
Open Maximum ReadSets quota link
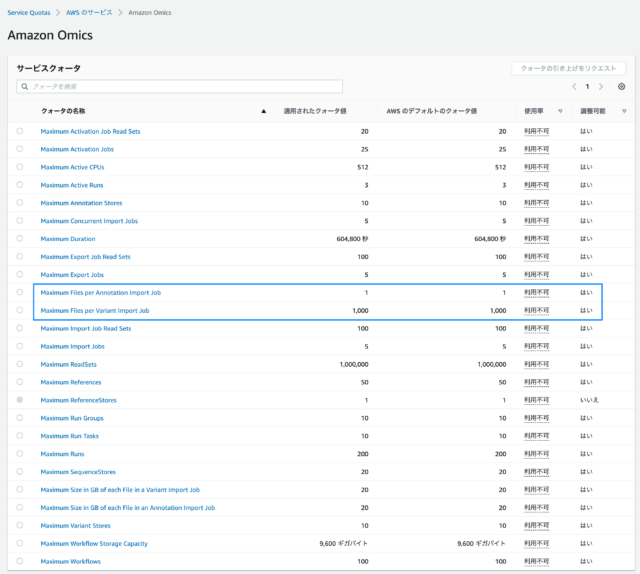point(69,365)
